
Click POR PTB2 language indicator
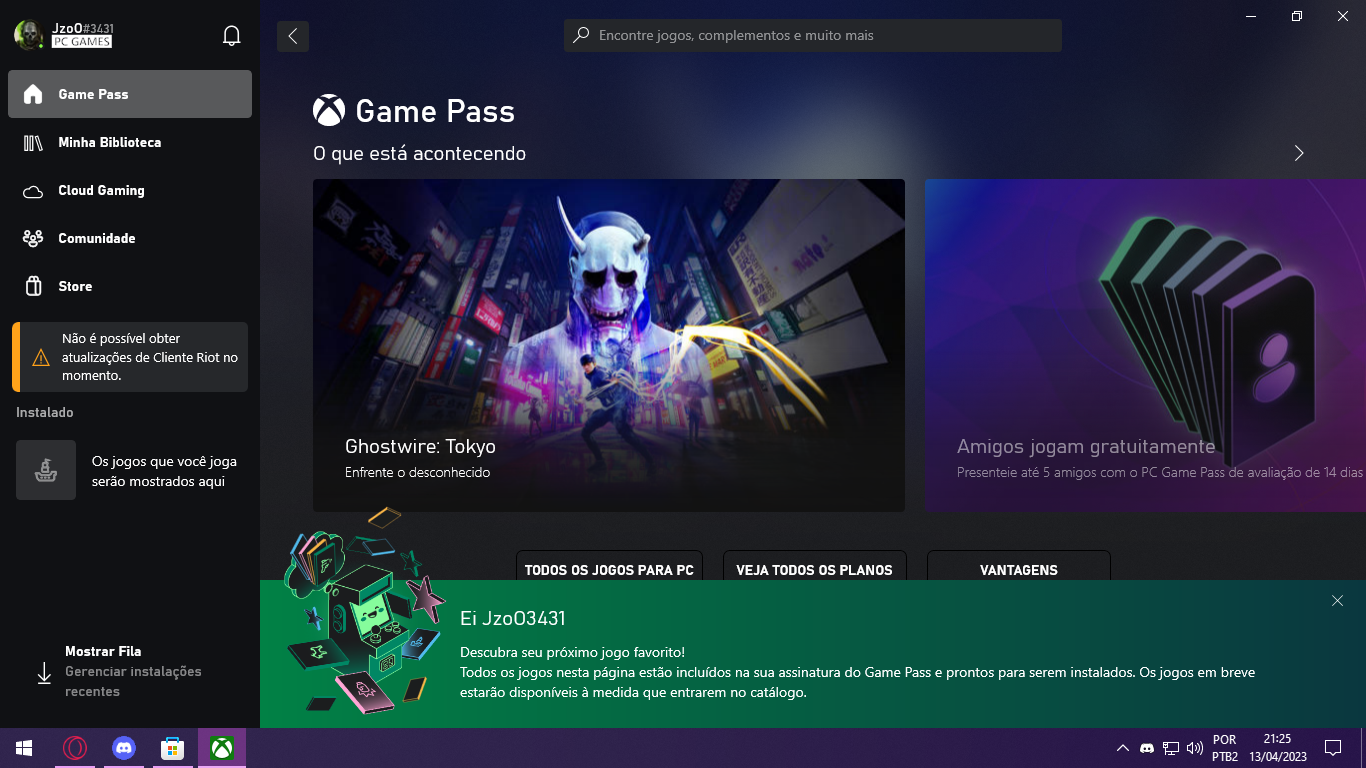pos(1225,748)
